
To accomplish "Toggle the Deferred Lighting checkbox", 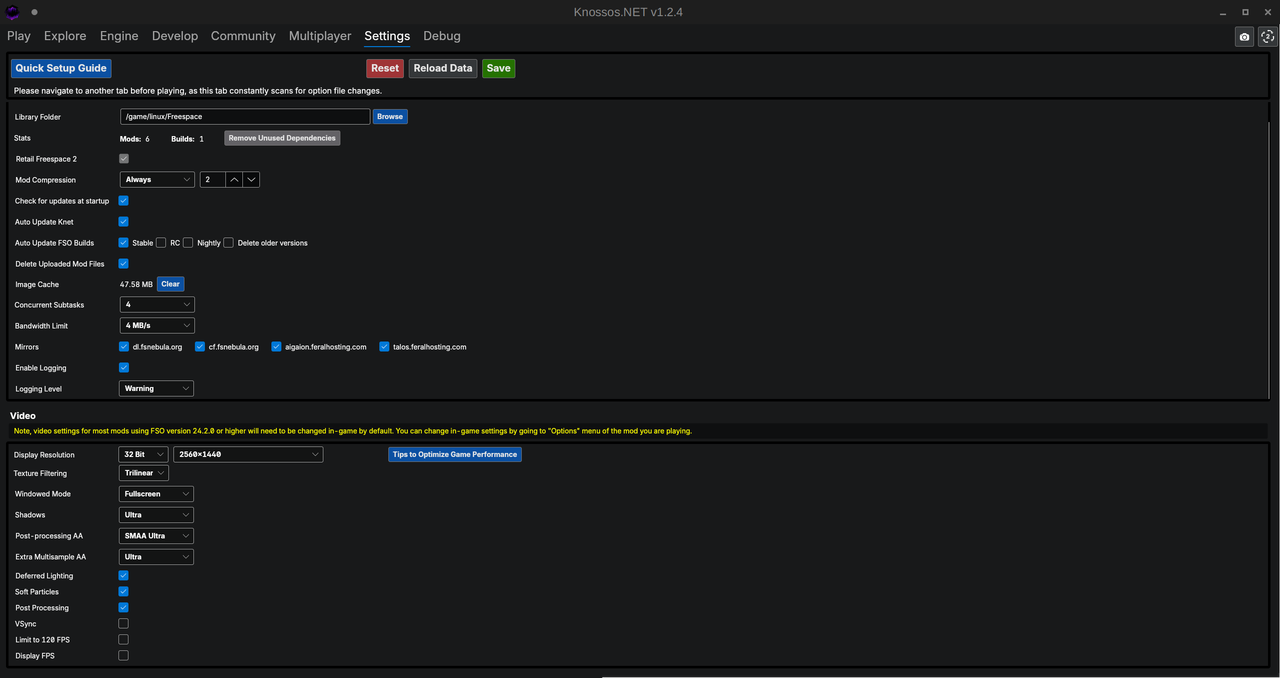I will click(124, 576).
